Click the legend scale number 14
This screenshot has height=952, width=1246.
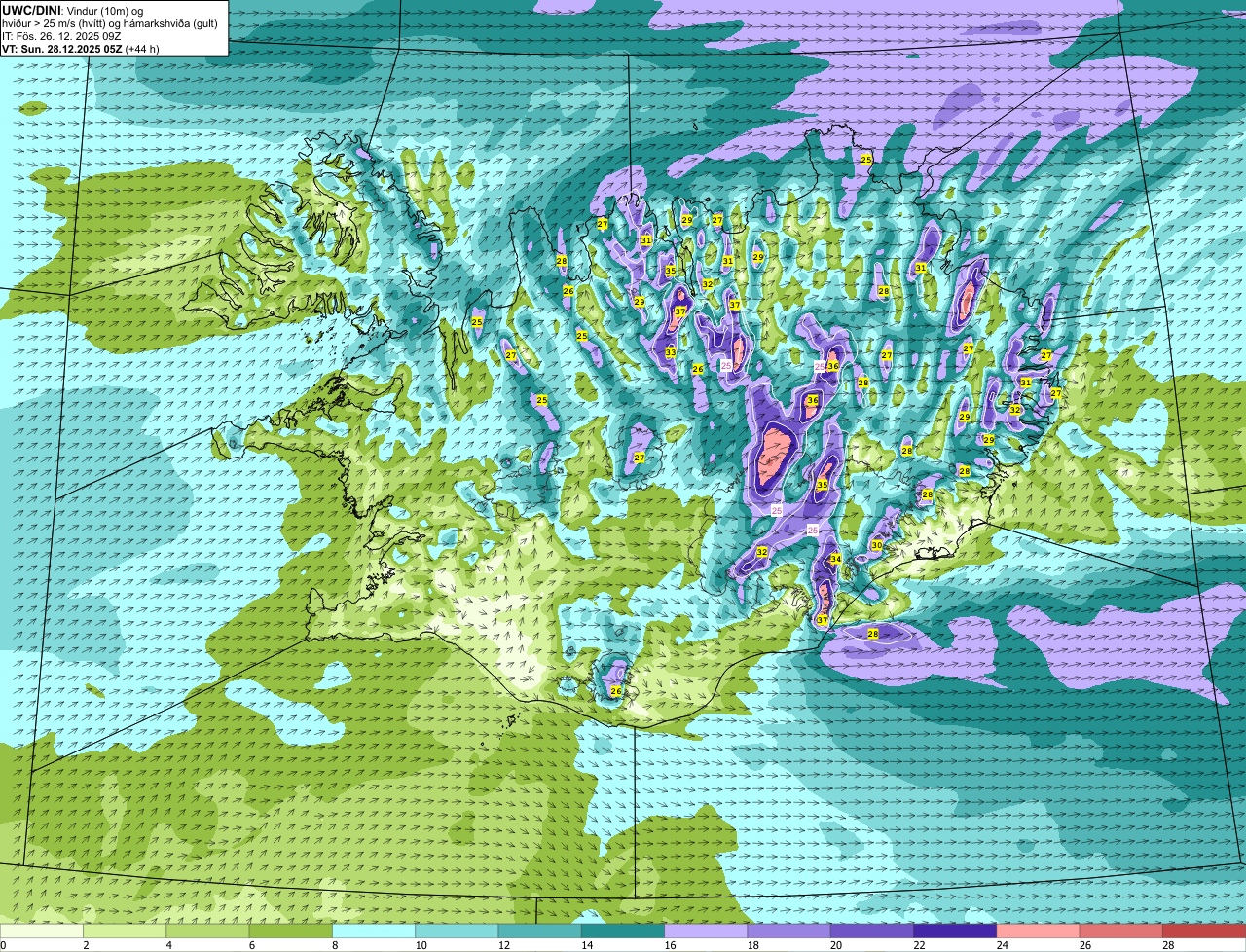[x=587, y=945]
